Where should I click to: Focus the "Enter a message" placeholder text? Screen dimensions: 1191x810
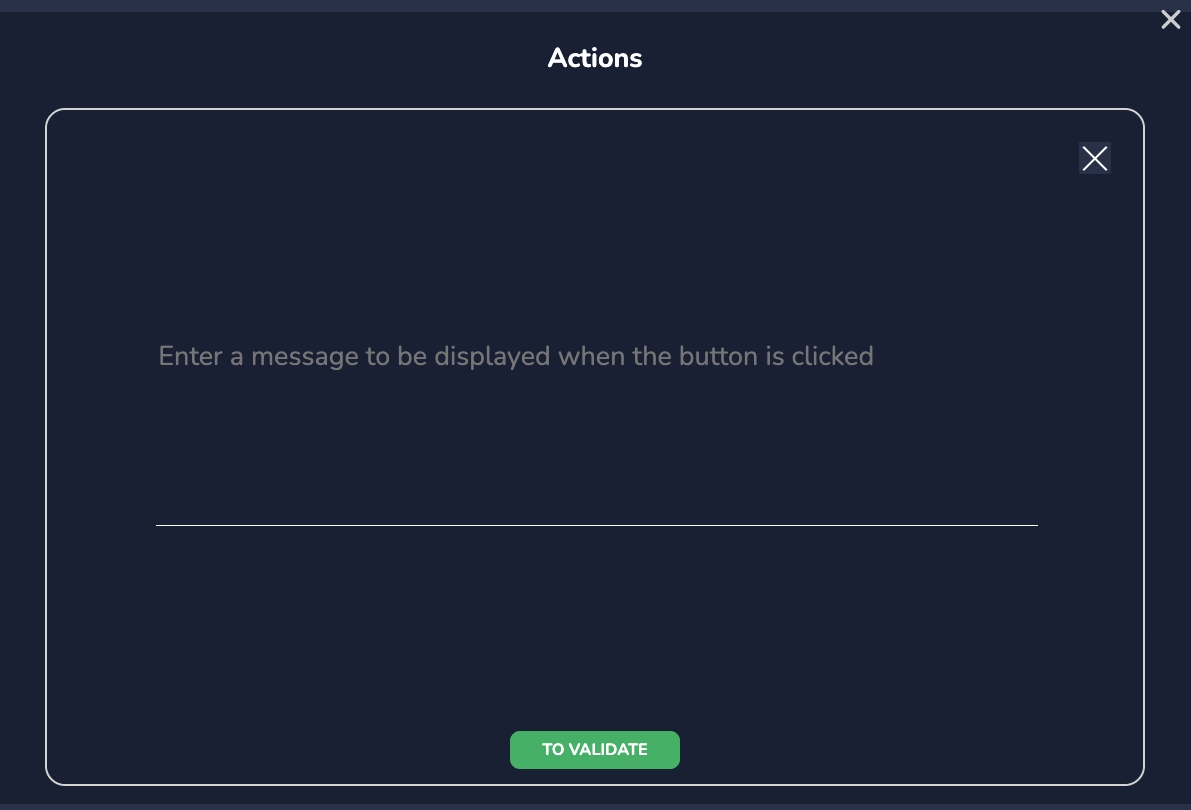click(x=516, y=356)
